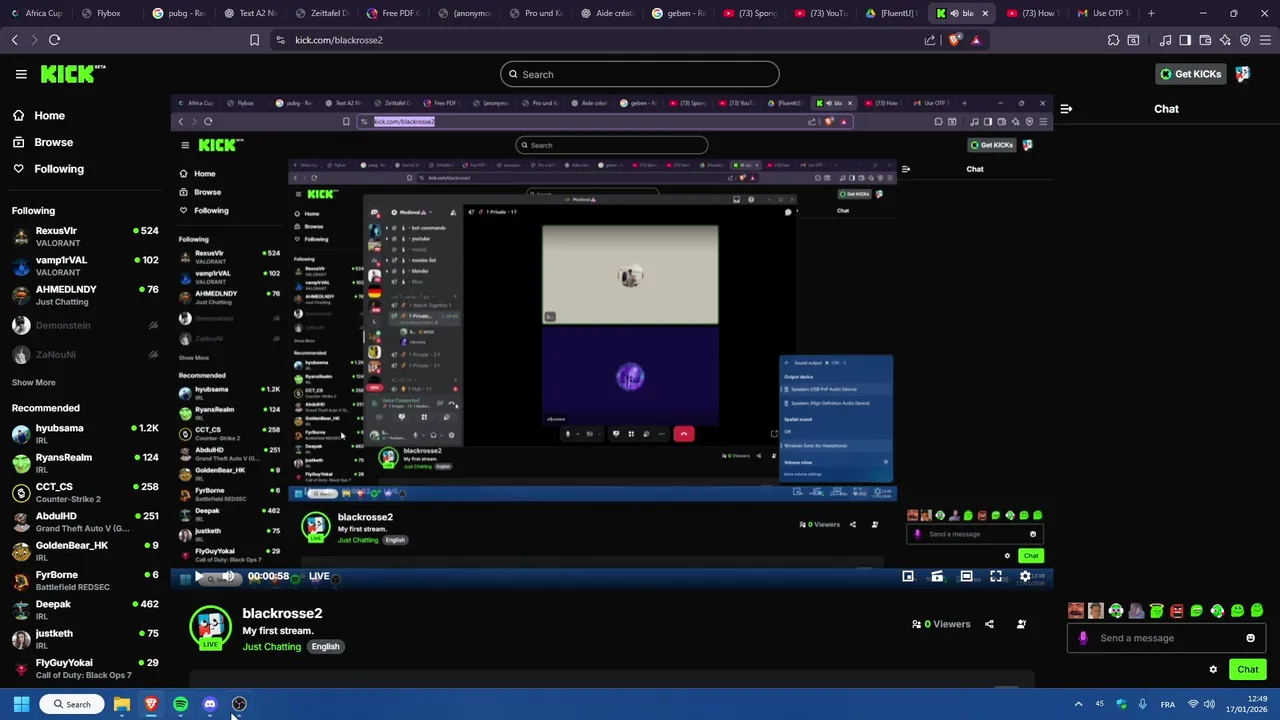Insert the red angry emote

pos(1177,611)
